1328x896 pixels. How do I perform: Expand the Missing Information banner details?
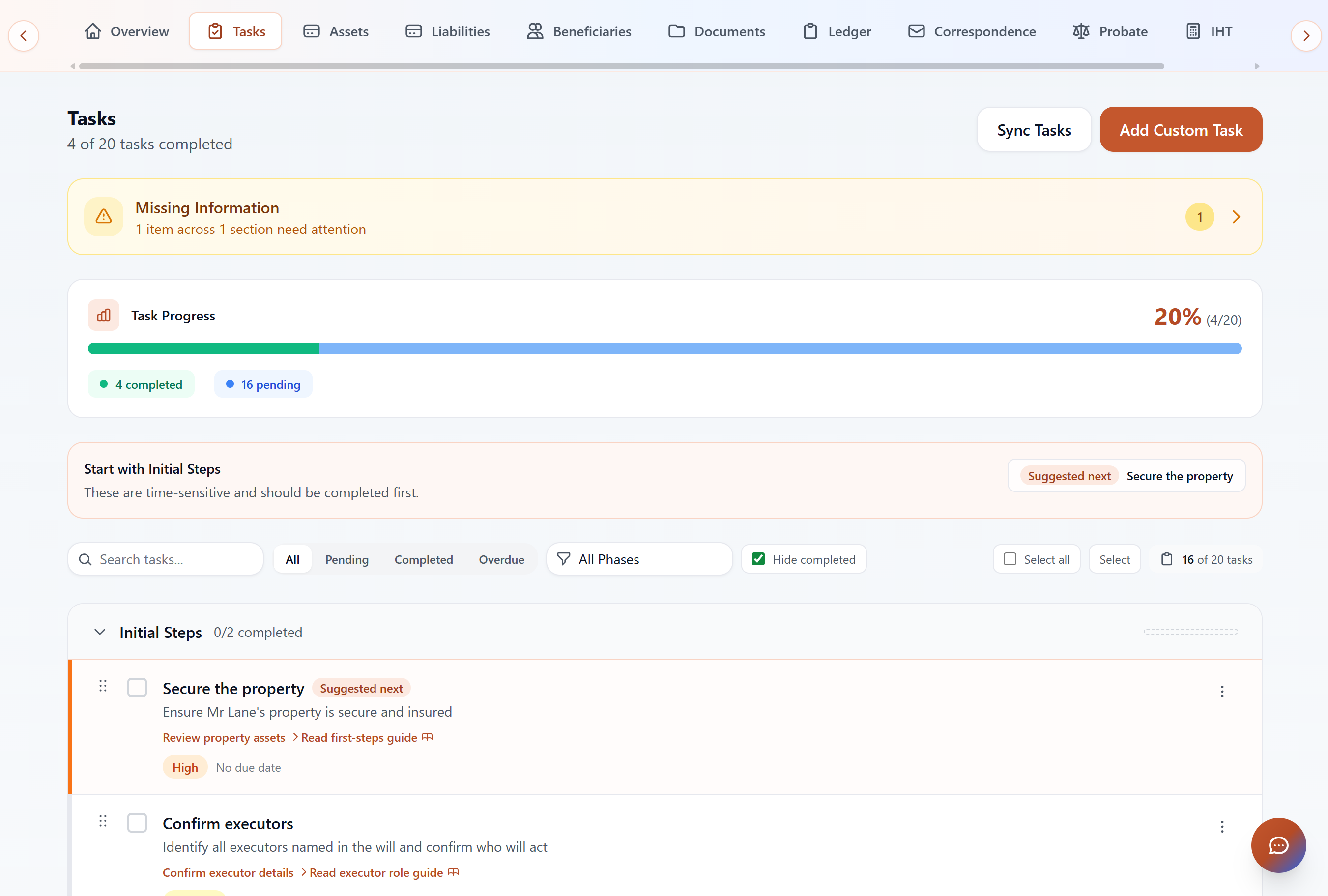(x=1237, y=217)
